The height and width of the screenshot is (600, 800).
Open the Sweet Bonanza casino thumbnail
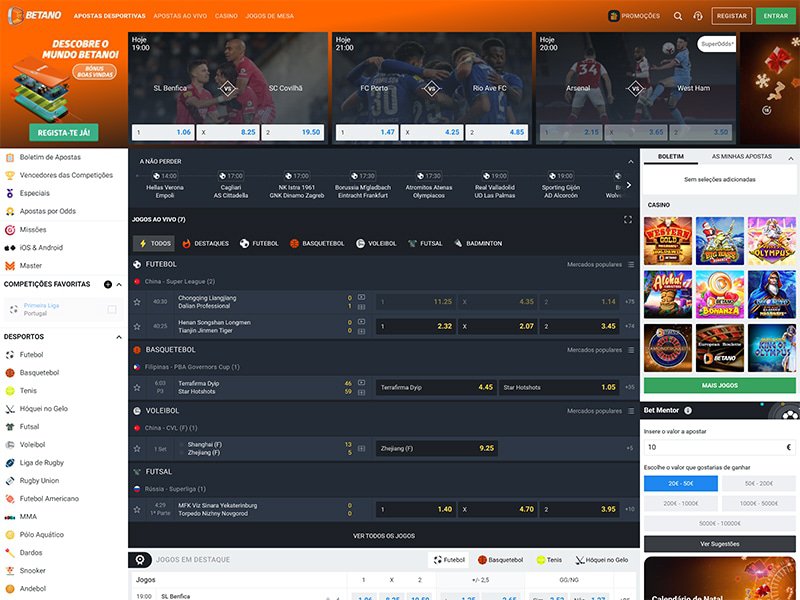pos(720,294)
